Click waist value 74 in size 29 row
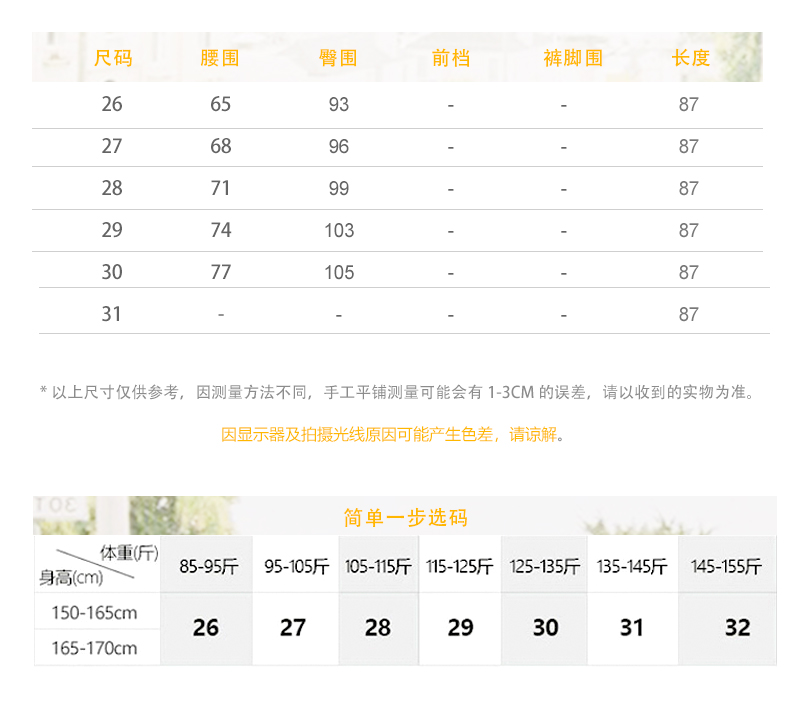790x718 pixels. 221,230
